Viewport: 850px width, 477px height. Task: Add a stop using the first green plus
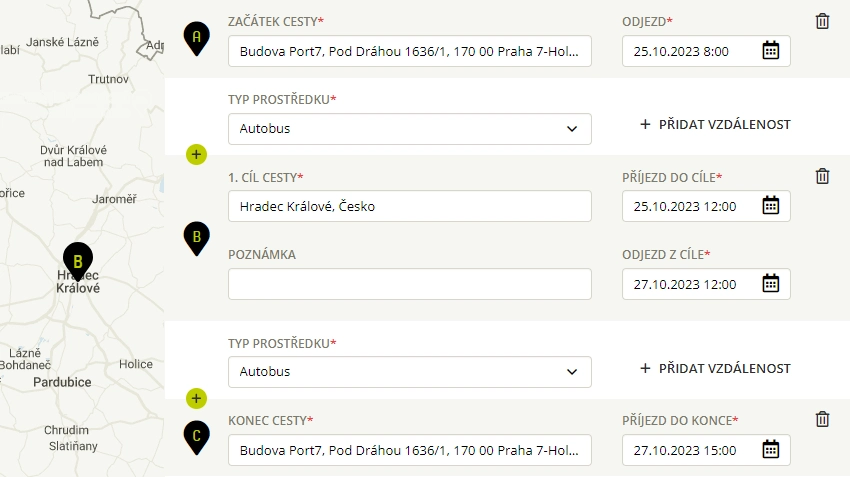point(196,154)
